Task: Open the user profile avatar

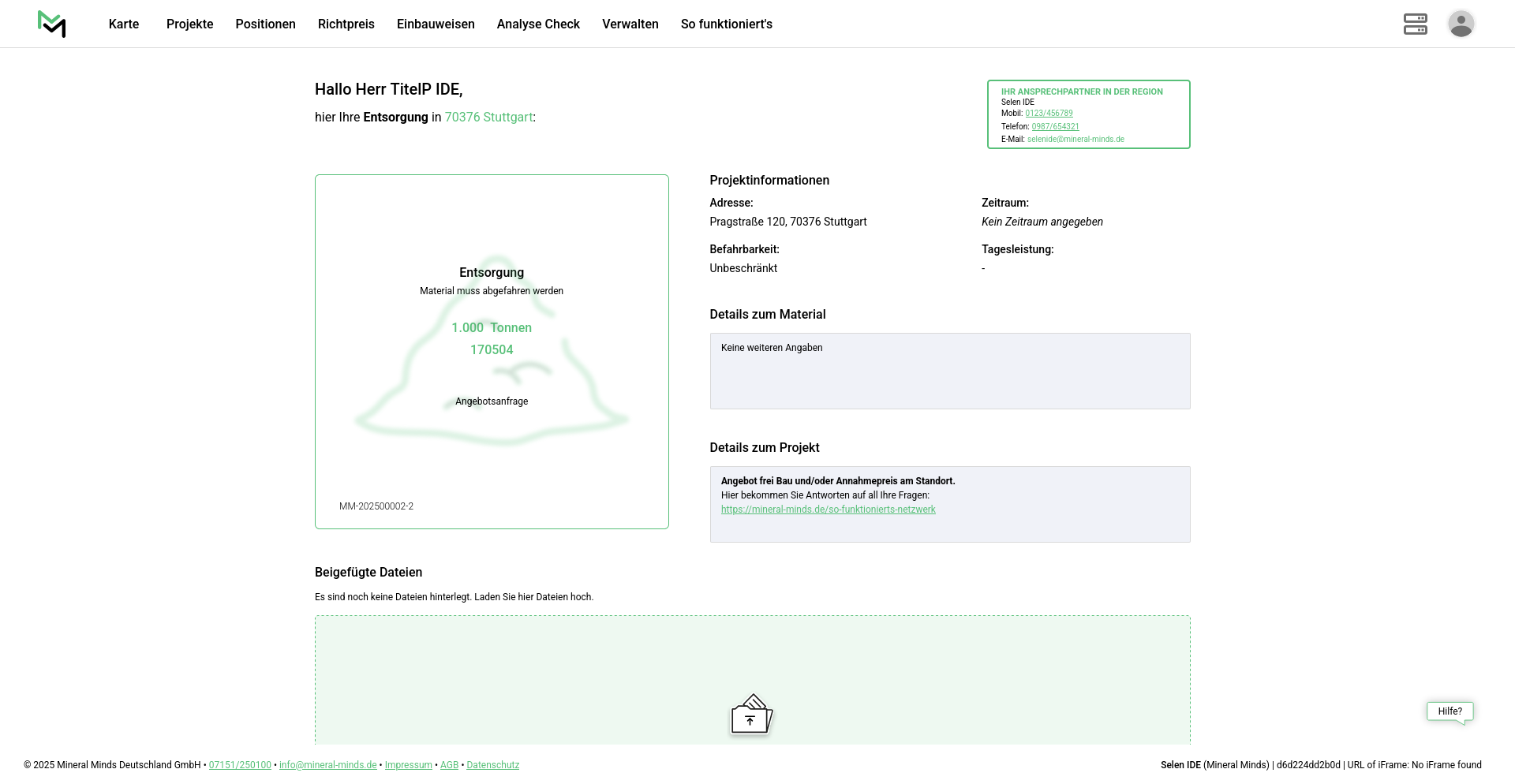Action: click(1461, 24)
